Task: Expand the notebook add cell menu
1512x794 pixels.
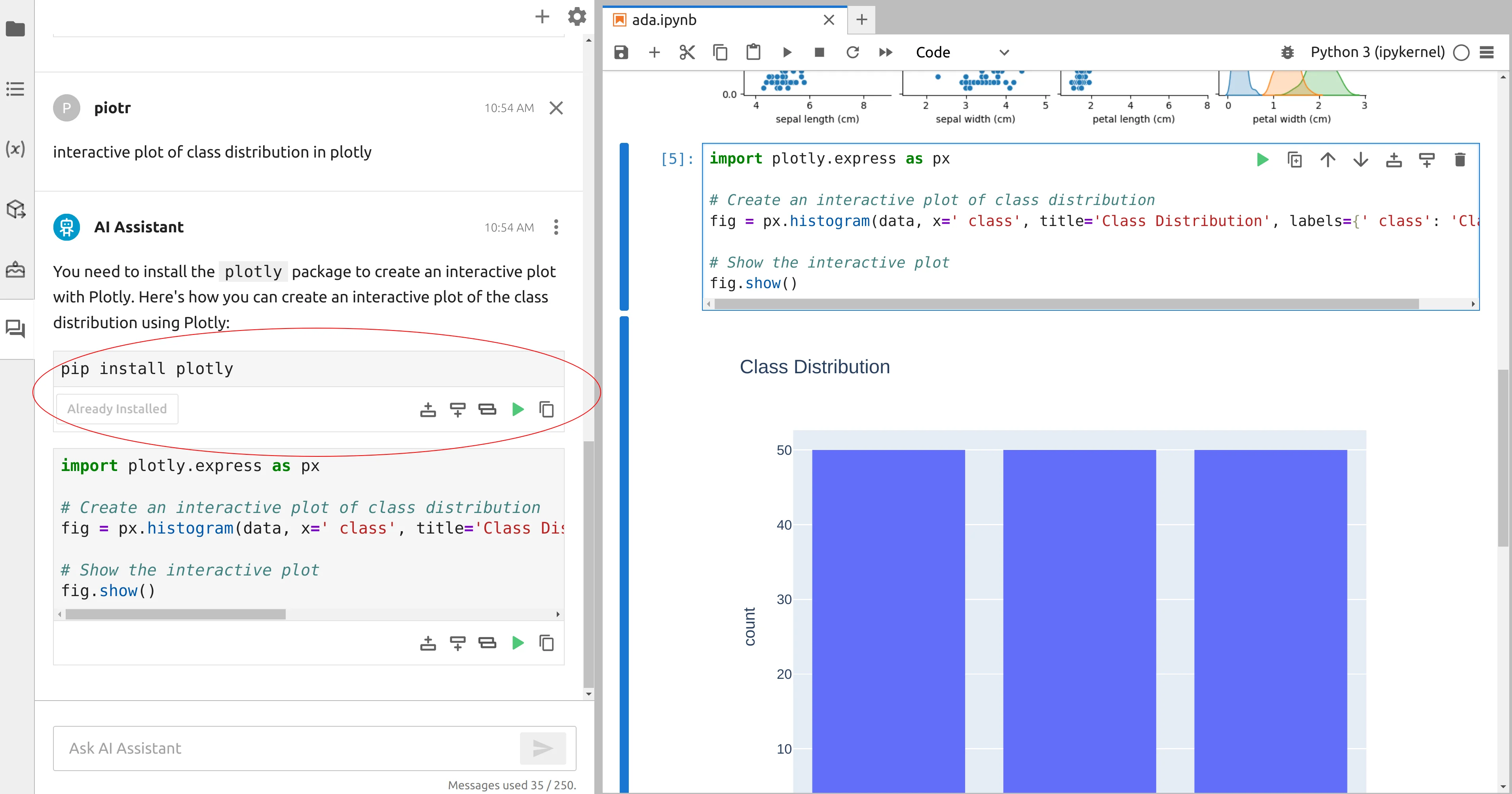Action: pyautogui.click(x=655, y=52)
